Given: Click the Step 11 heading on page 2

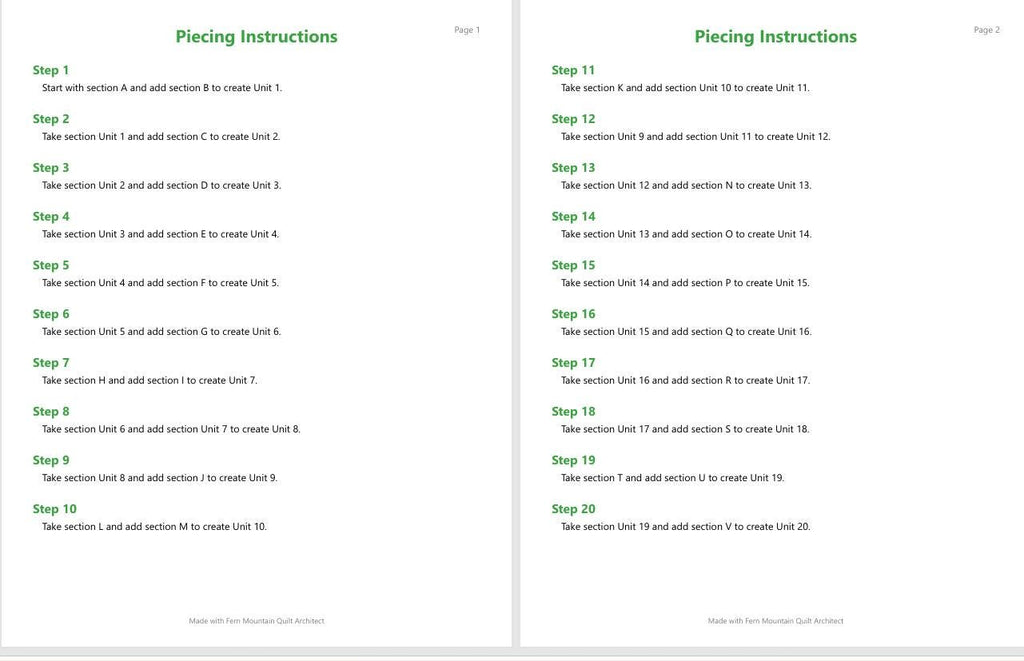Looking at the screenshot, I should (x=573, y=70).
